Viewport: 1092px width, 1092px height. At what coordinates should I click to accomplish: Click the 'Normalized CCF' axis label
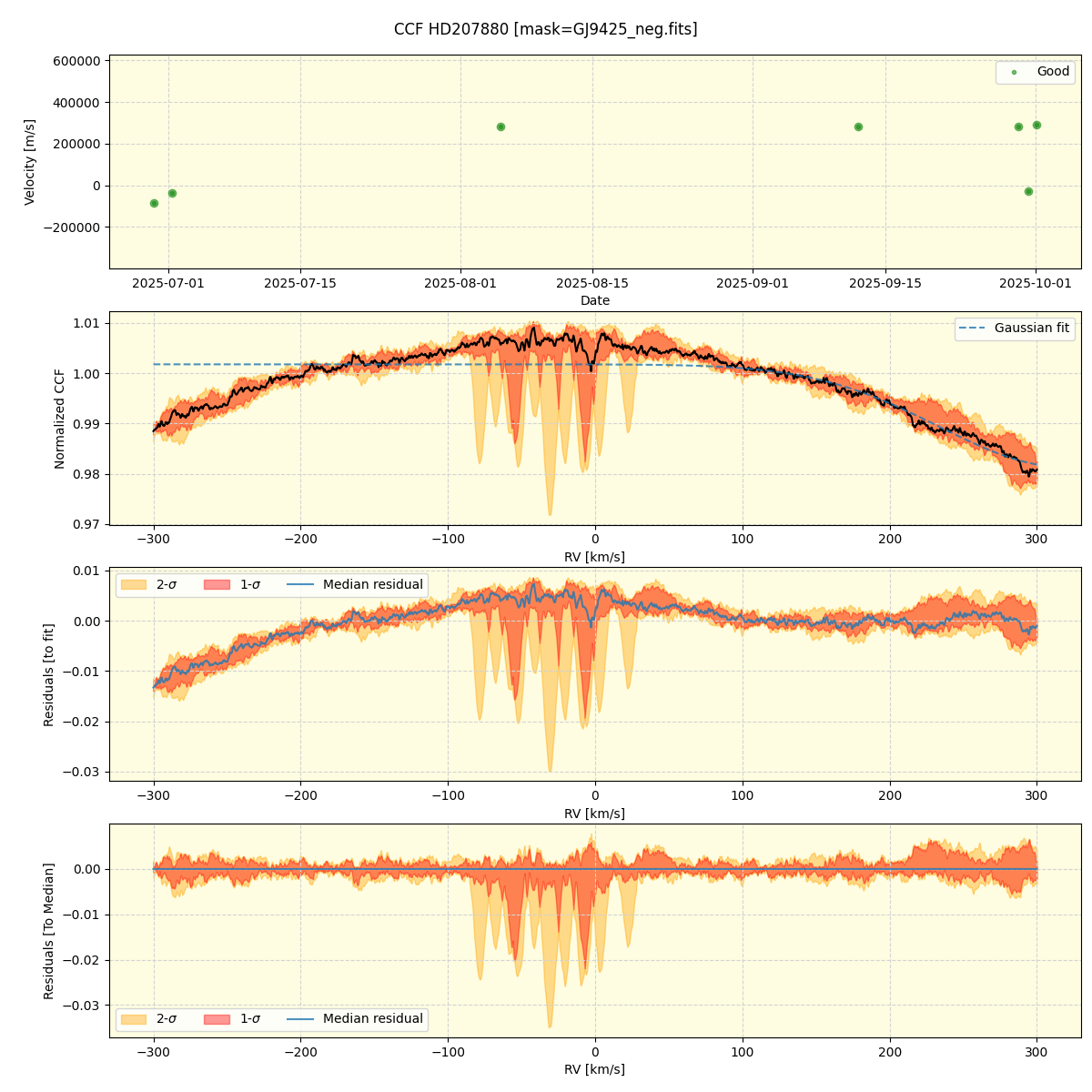[x=60, y=419]
